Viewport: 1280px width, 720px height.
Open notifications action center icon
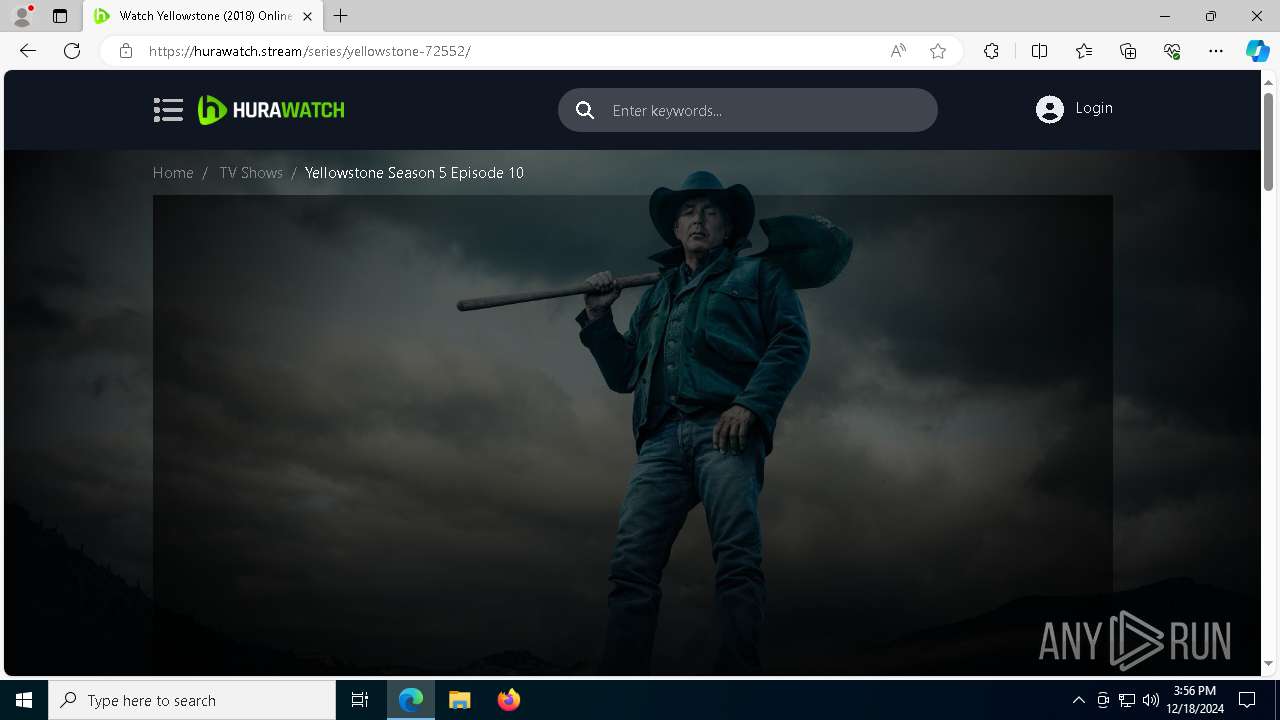[x=1247, y=700]
